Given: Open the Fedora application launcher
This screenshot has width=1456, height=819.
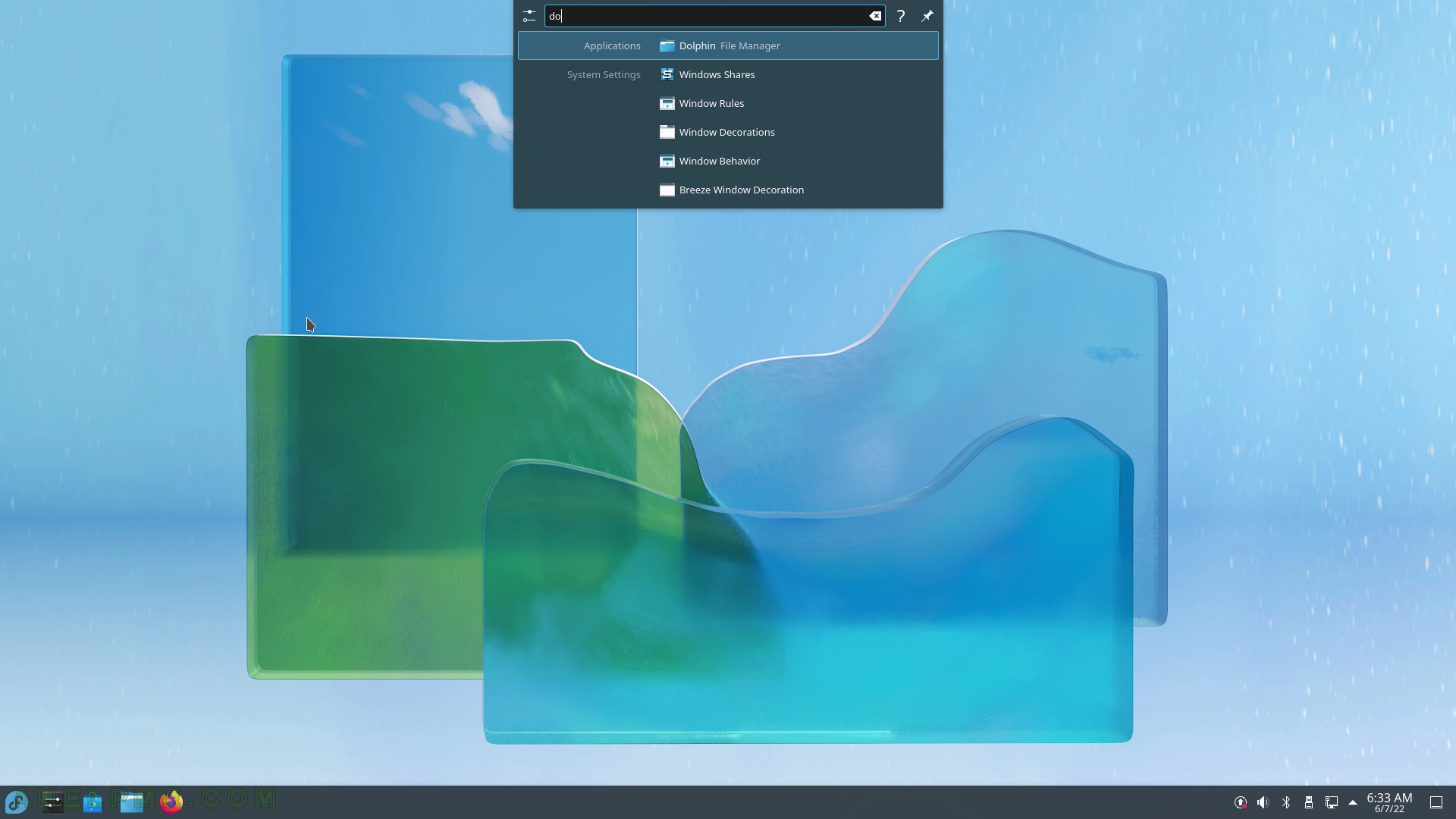Looking at the screenshot, I should (x=17, y=802).
